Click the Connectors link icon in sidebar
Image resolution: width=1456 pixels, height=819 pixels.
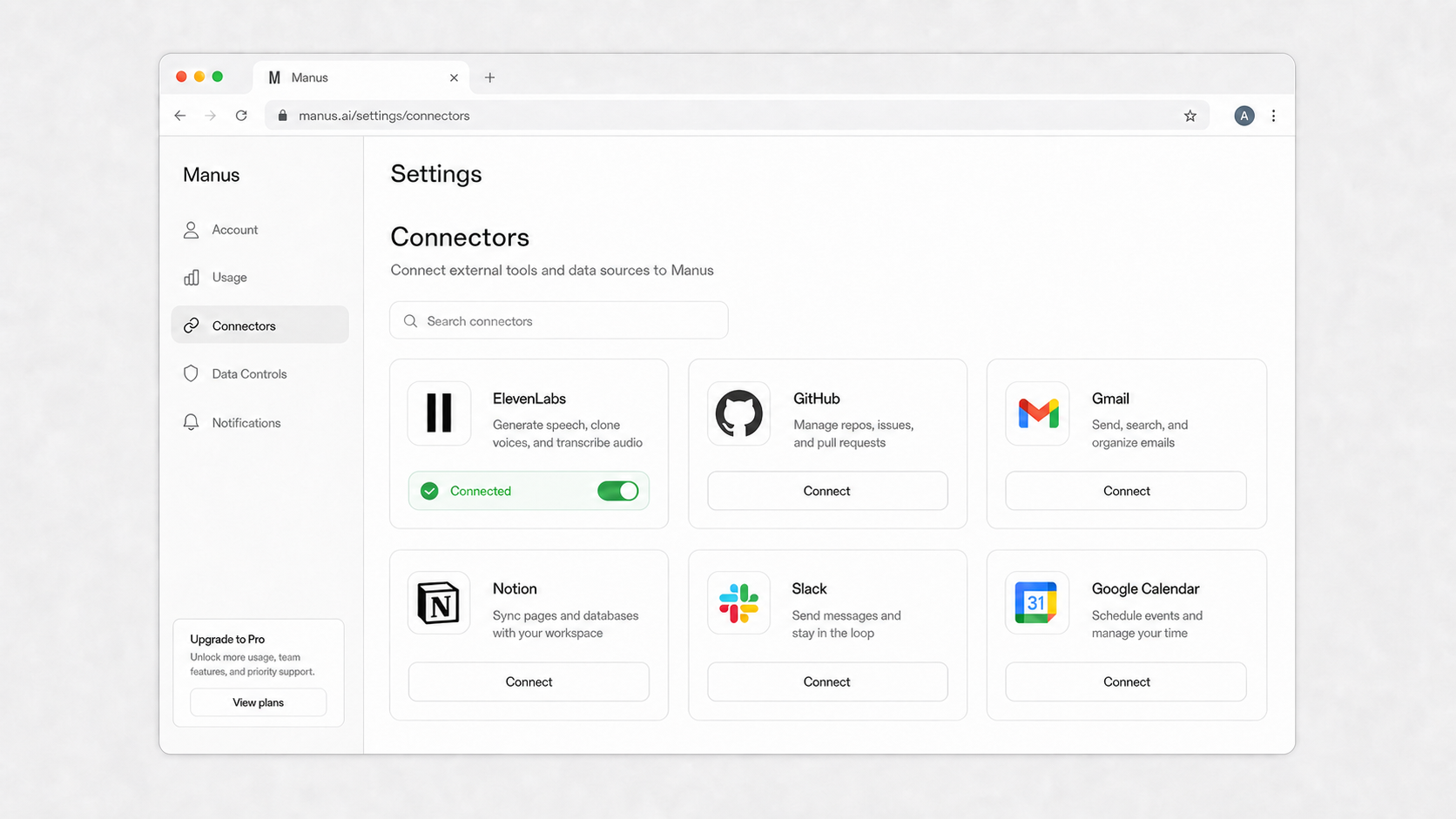[x=192, y=326]
